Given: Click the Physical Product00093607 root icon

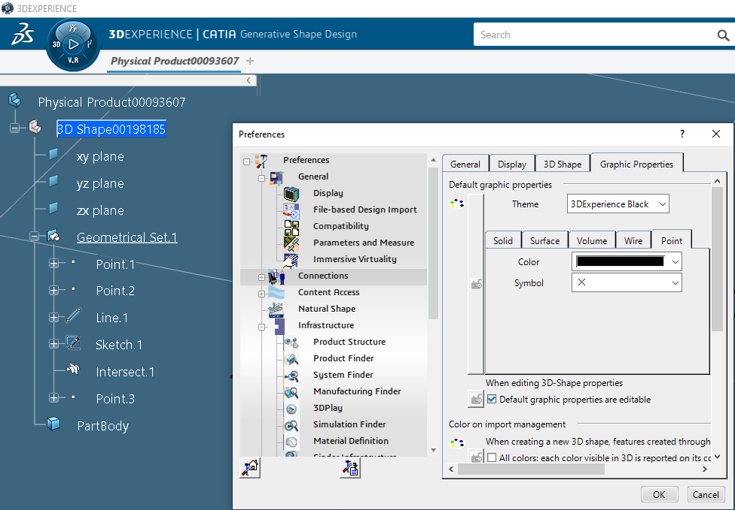Looking at the screenshot, I should 15,100.
